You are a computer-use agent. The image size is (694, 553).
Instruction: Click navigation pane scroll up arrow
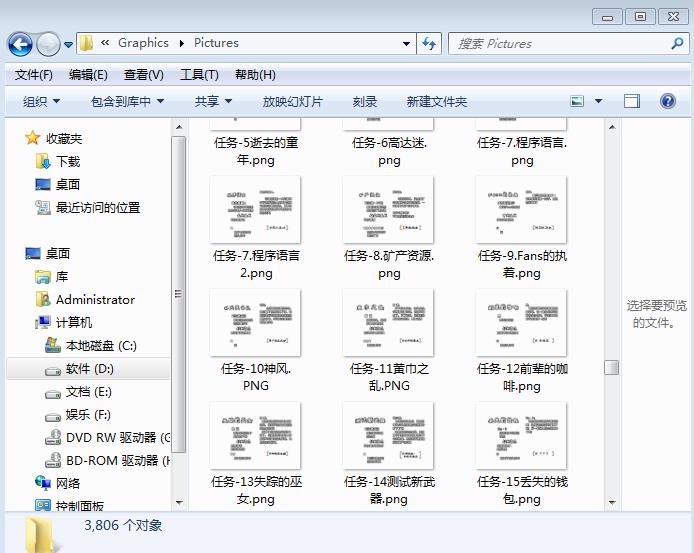tap(179, 127)
